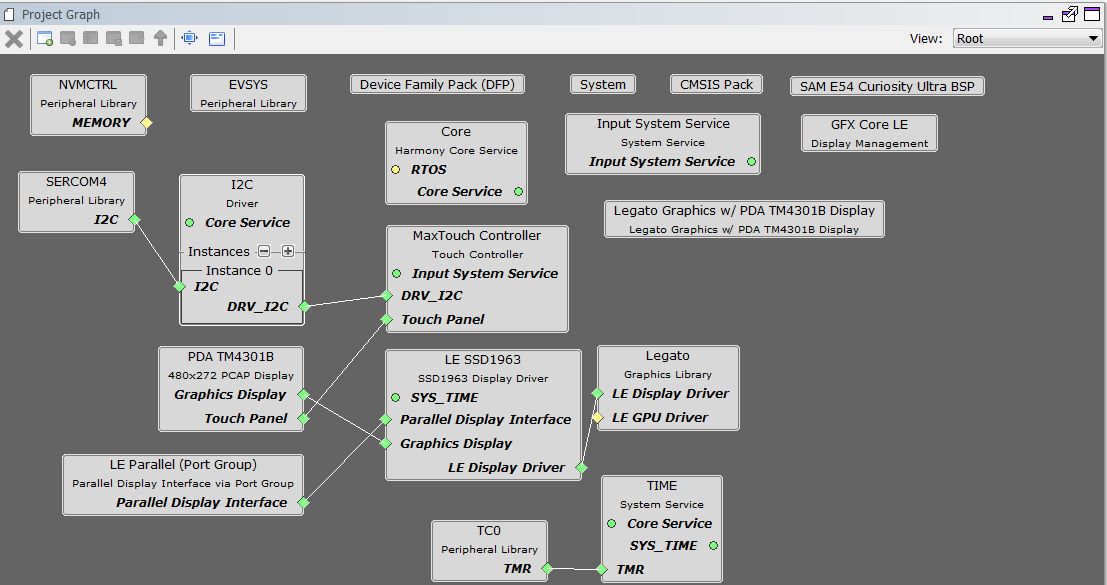This screenshot has width=1107, height=585.
Task: Click MaxTouch's Input System Service green circle
Action: coord(397,273)
